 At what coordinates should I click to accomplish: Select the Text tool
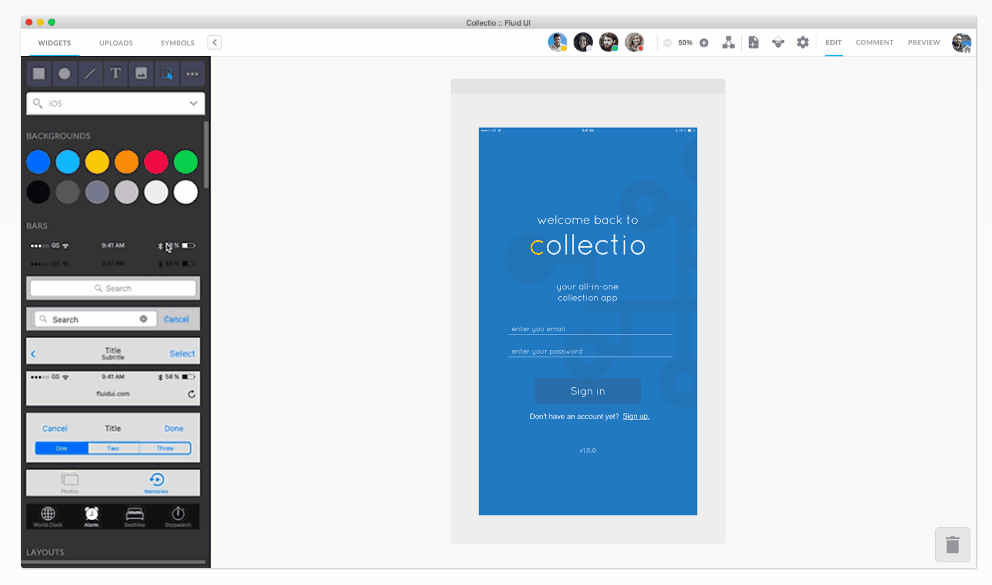coord(115,73)
